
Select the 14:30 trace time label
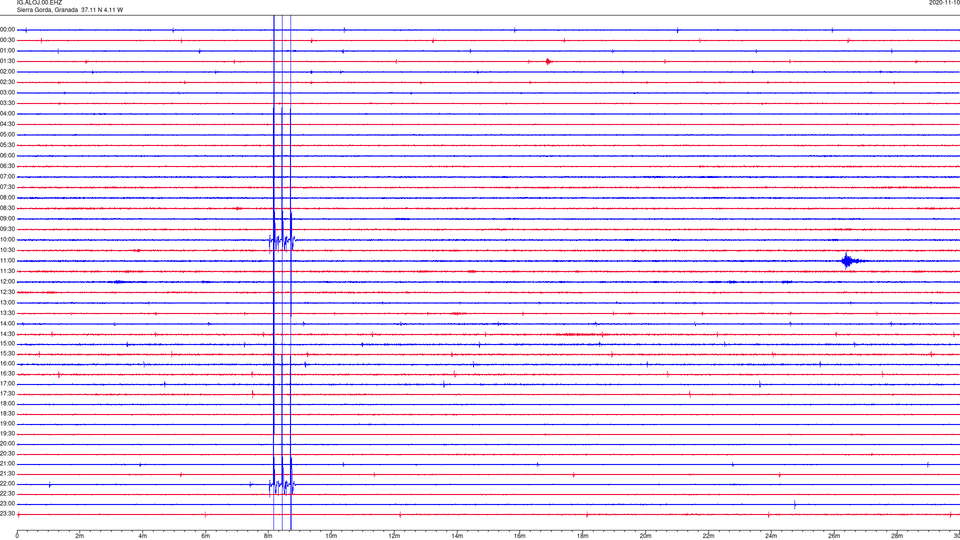pyautogui.click(x=7, y=334)
